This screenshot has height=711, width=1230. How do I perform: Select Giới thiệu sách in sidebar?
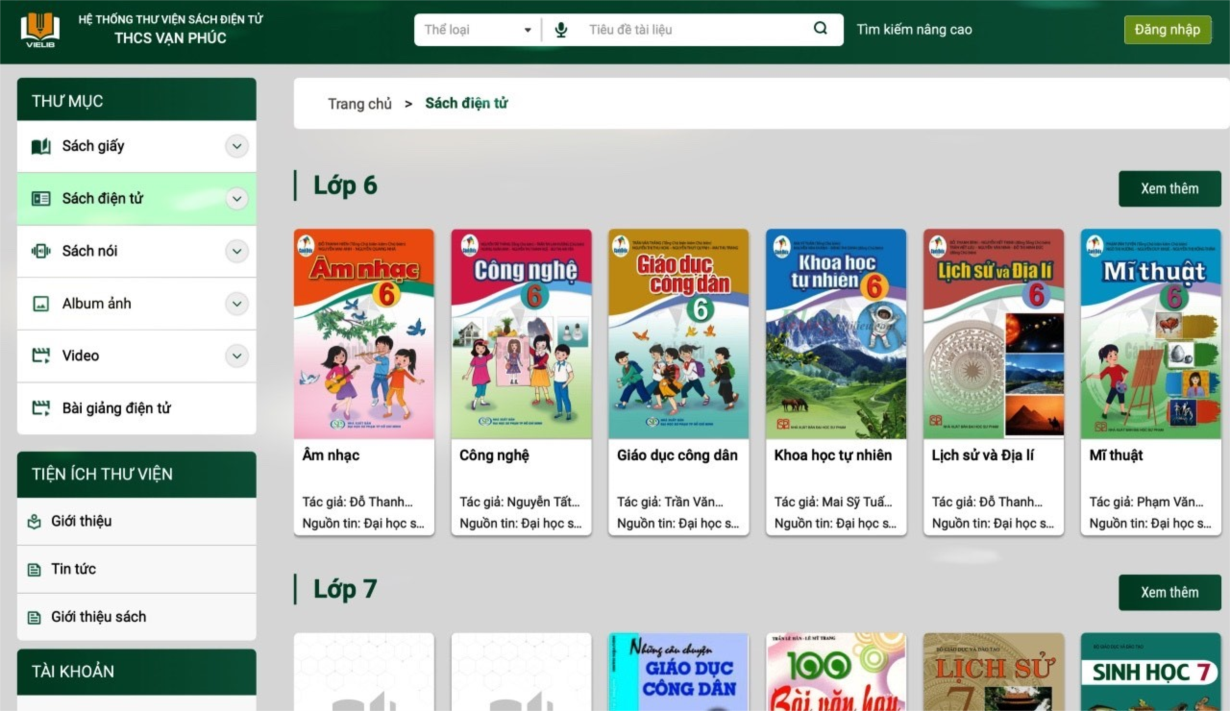coord(98,617)
